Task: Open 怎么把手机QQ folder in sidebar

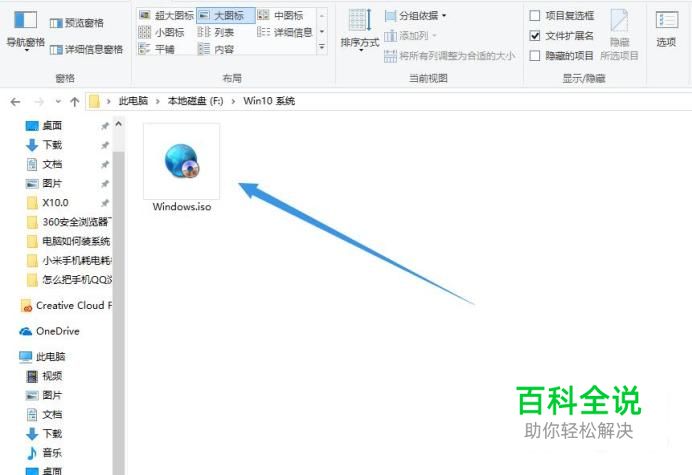Action: (x=68, y=279)
